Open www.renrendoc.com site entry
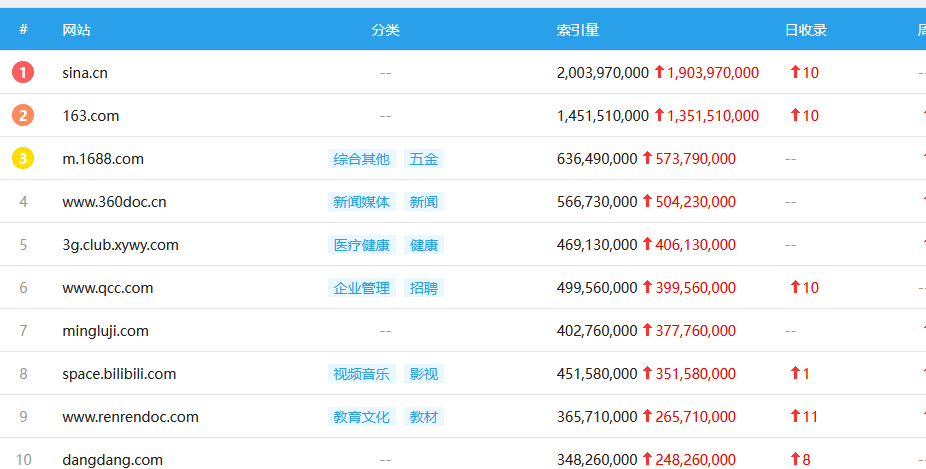 coord(130,416)
